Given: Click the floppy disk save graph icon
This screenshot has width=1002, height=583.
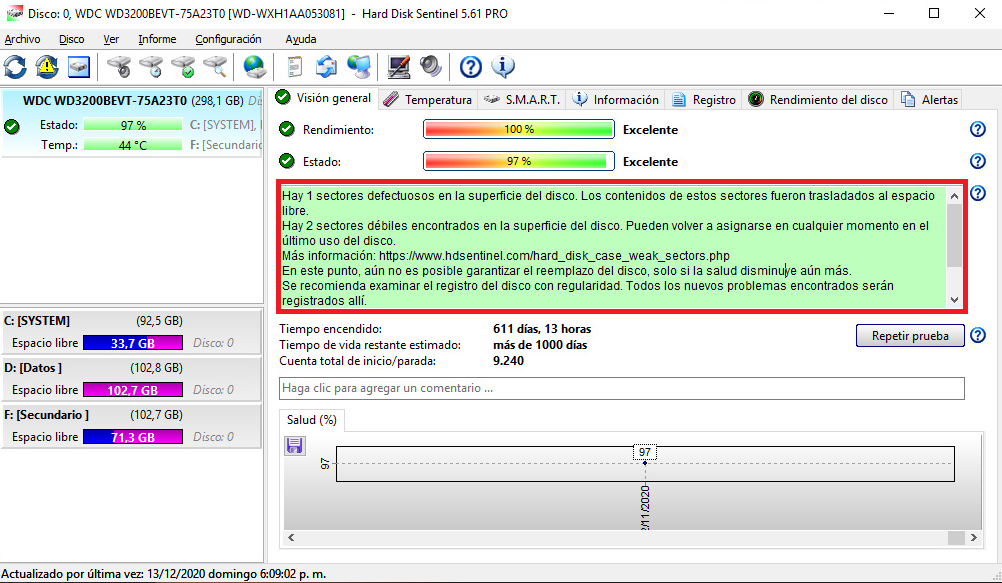Looking at the screenshot, I should [x=295, y=446].
